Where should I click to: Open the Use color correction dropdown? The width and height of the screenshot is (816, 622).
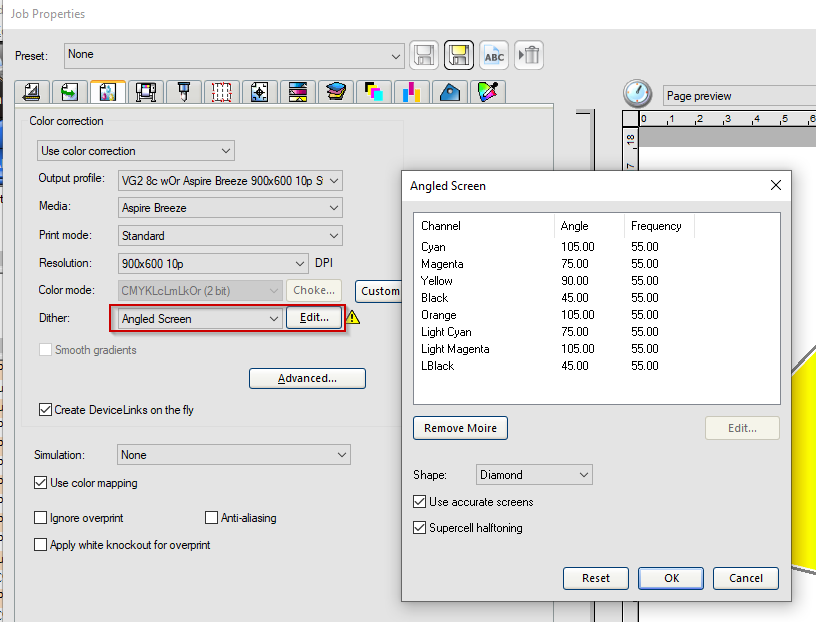click(136, 151)
